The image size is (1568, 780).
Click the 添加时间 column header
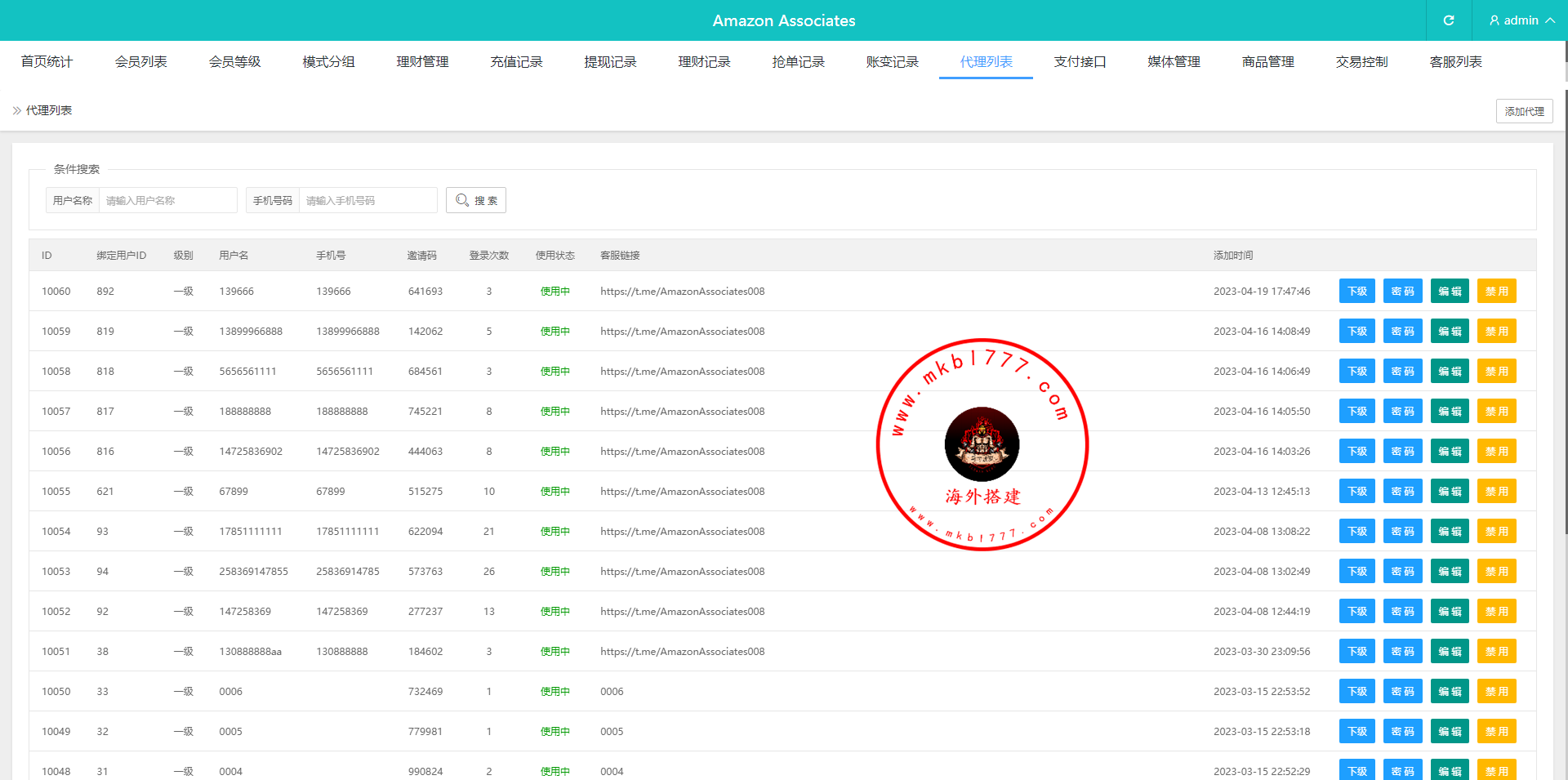pos(1233,255)
